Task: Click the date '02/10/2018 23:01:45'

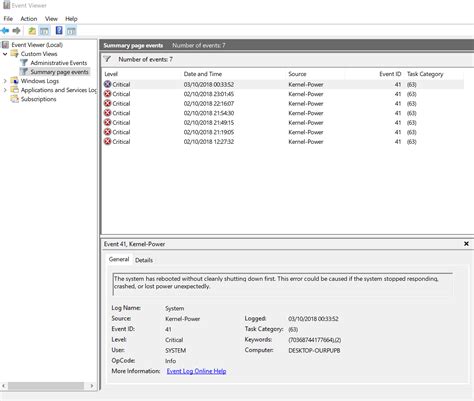Action: coord(209,94)
